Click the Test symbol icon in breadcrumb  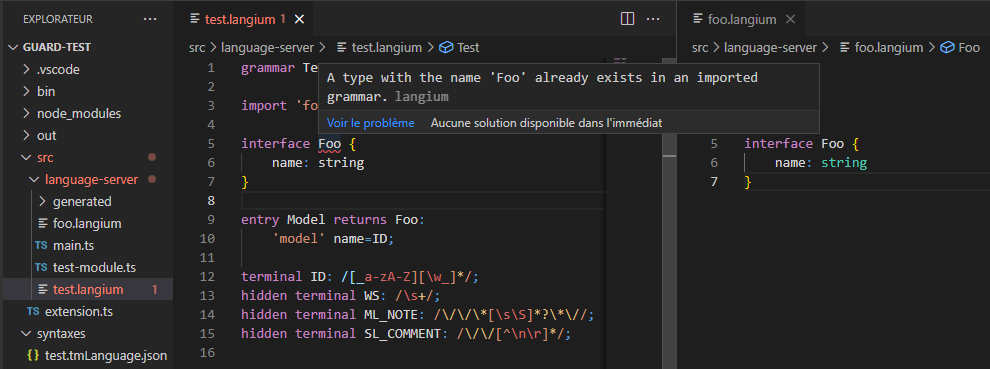pos(446,47)
